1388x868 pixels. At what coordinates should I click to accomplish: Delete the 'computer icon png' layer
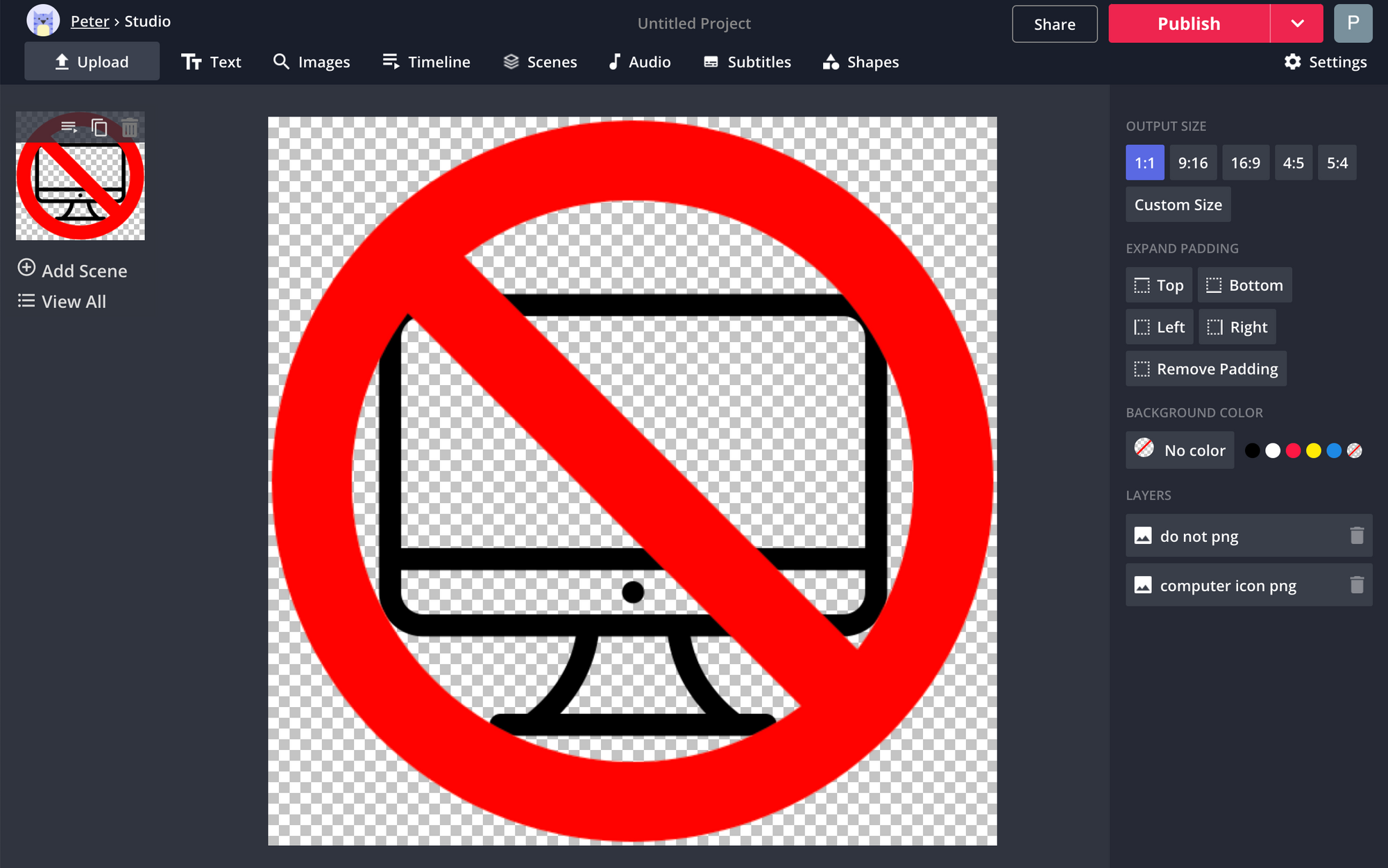(x=1357, y=586)
